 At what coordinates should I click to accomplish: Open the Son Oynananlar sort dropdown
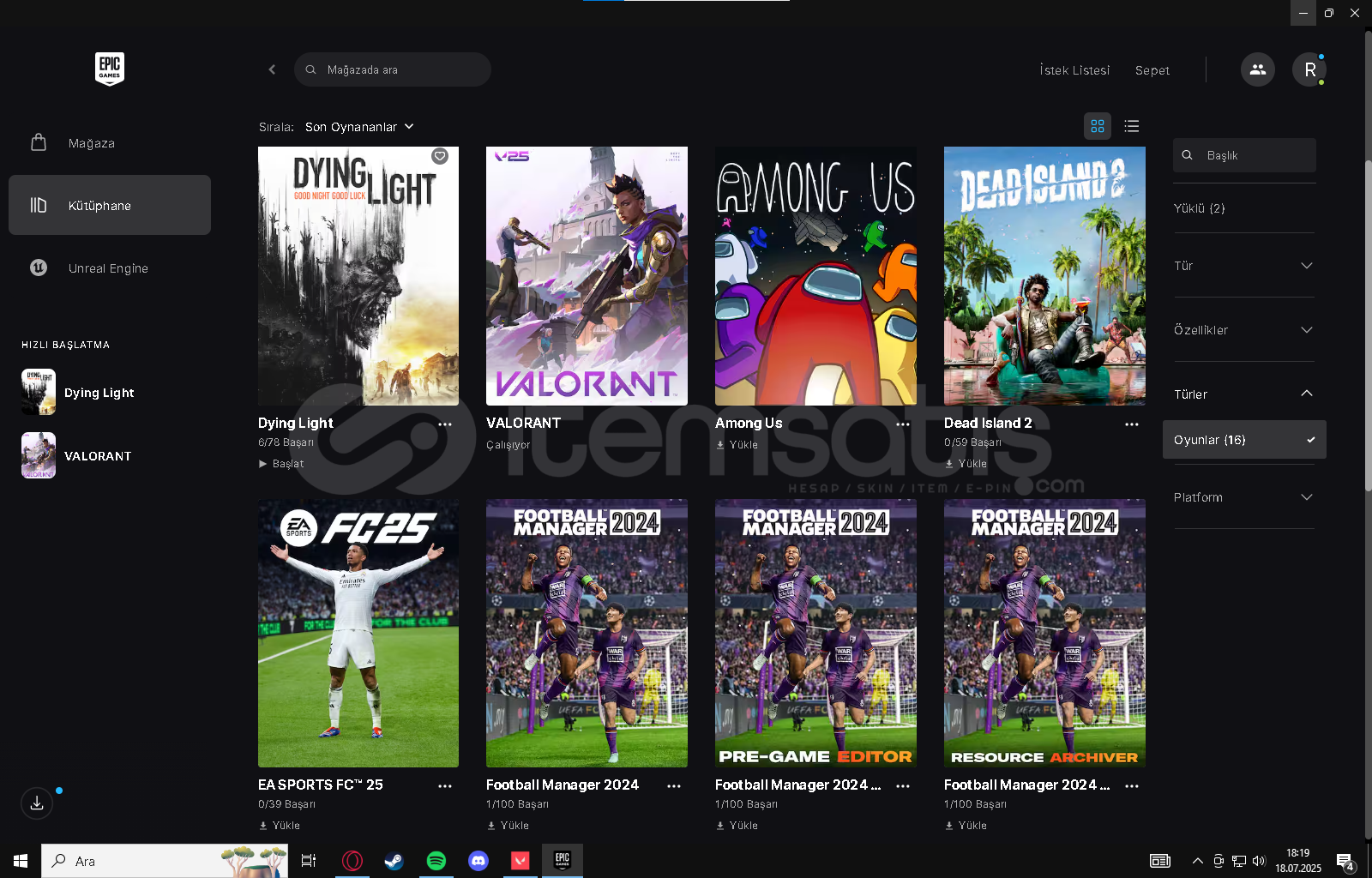coord(359,127)
